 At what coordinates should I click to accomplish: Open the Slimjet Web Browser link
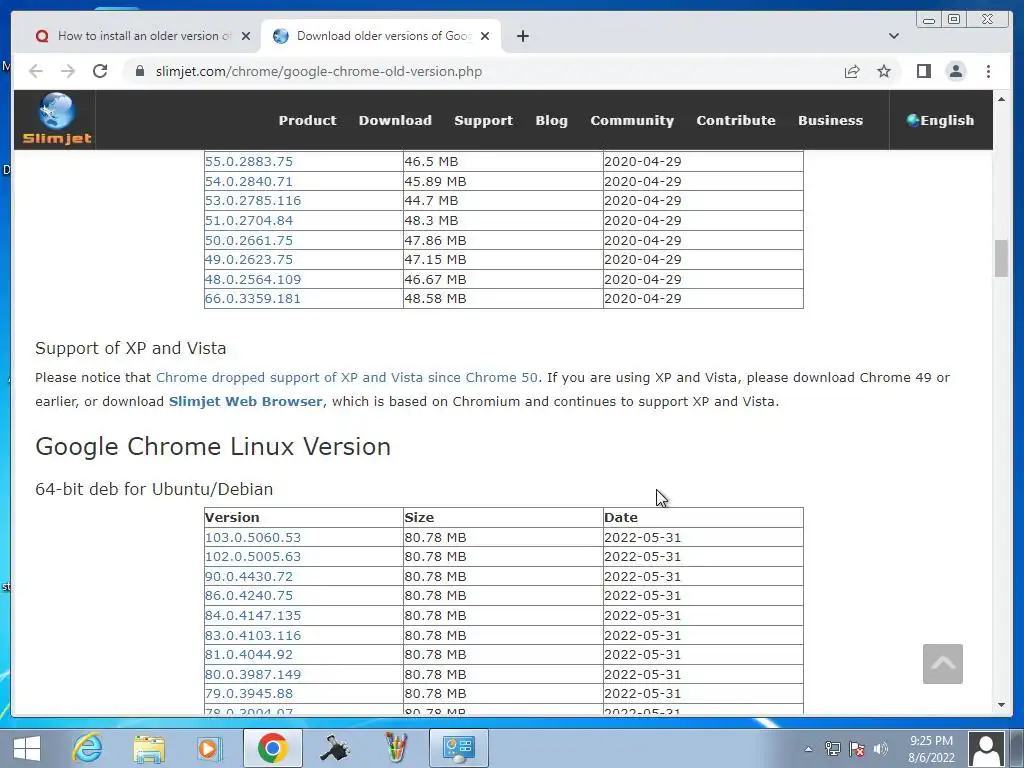pyautogui.click(x=246, y=401)
